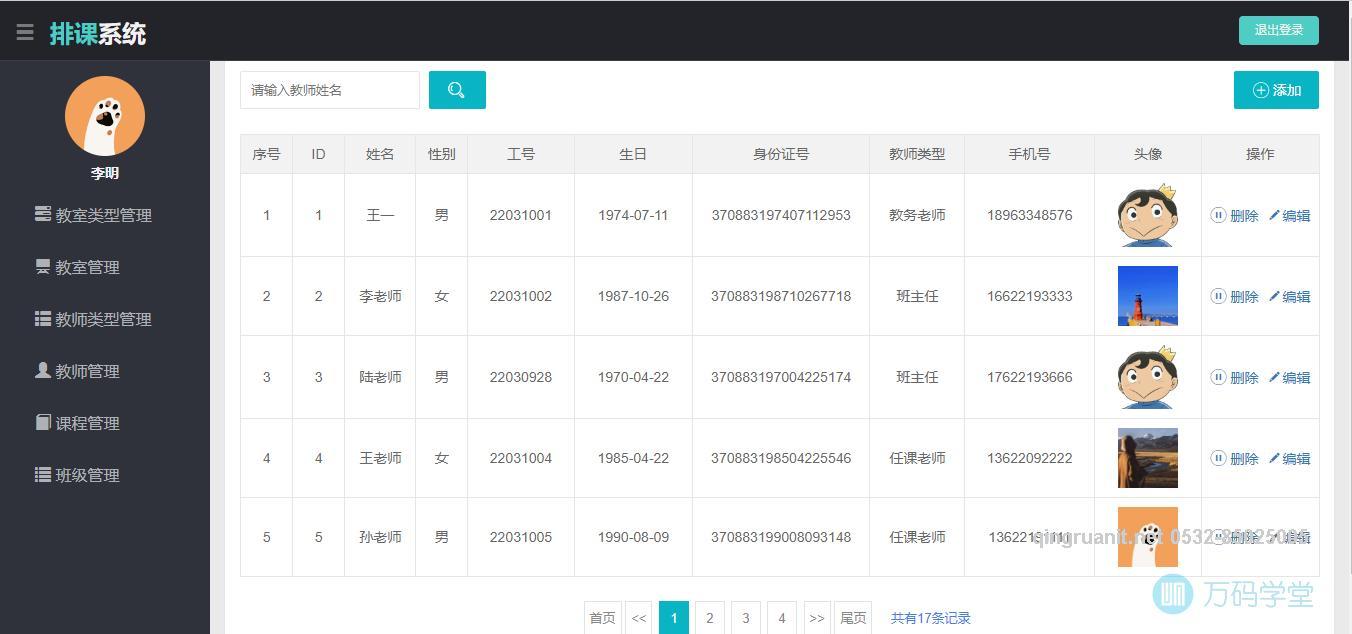Return to the first page via 首页

pos(603,617)
